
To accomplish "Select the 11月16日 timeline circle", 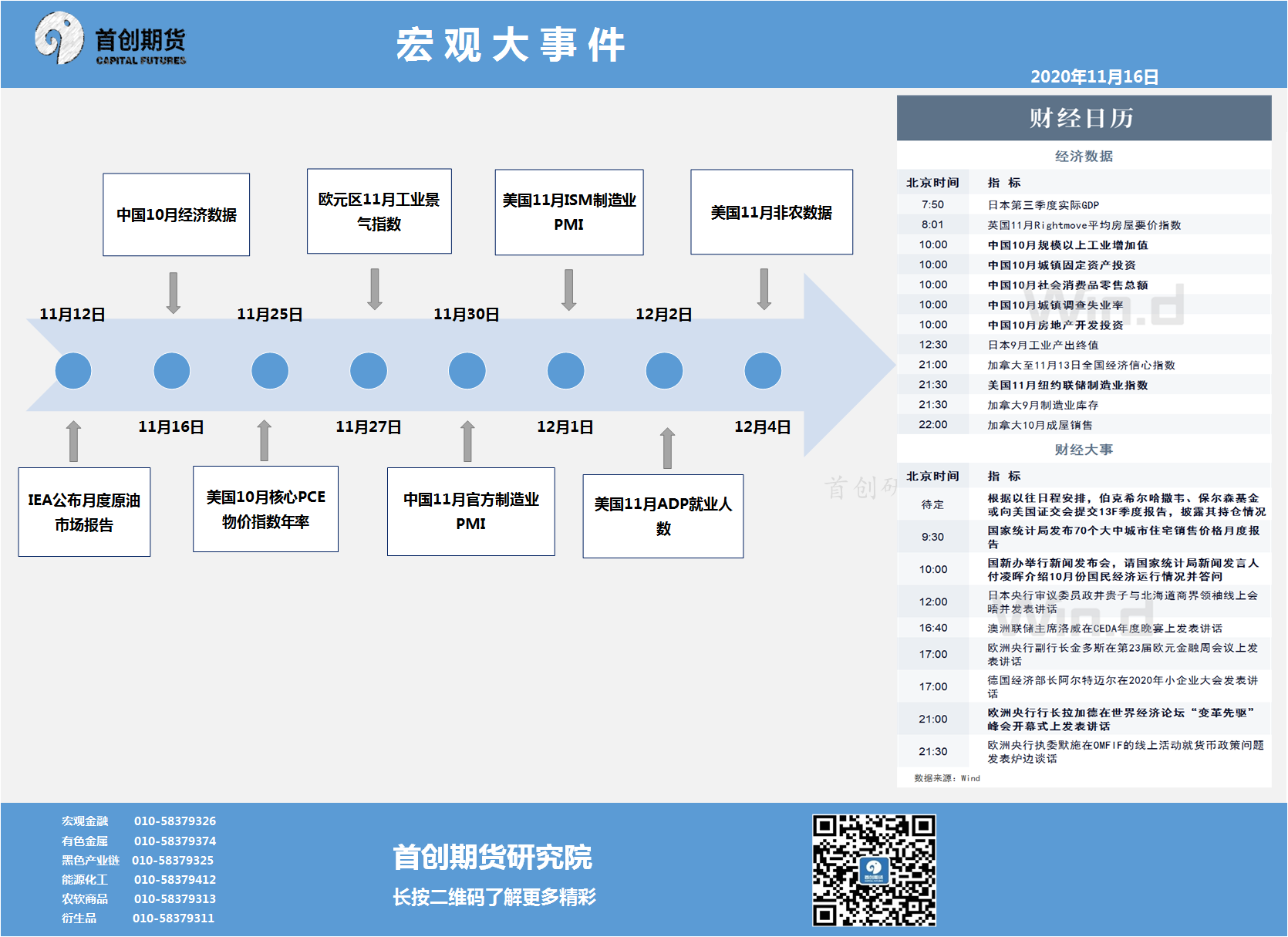I will click(172, 371).
